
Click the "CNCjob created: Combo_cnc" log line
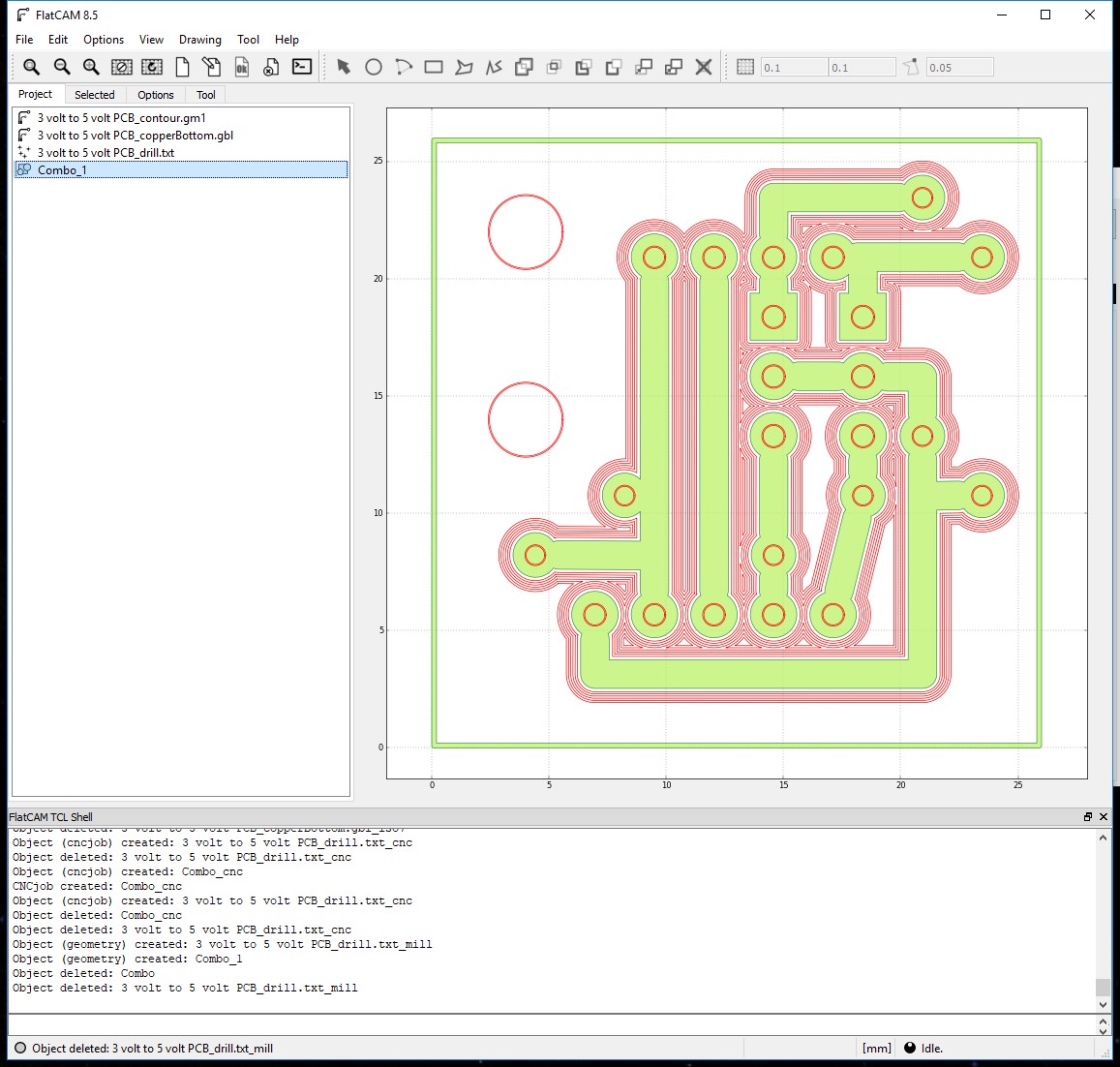[x=97, y=886]
